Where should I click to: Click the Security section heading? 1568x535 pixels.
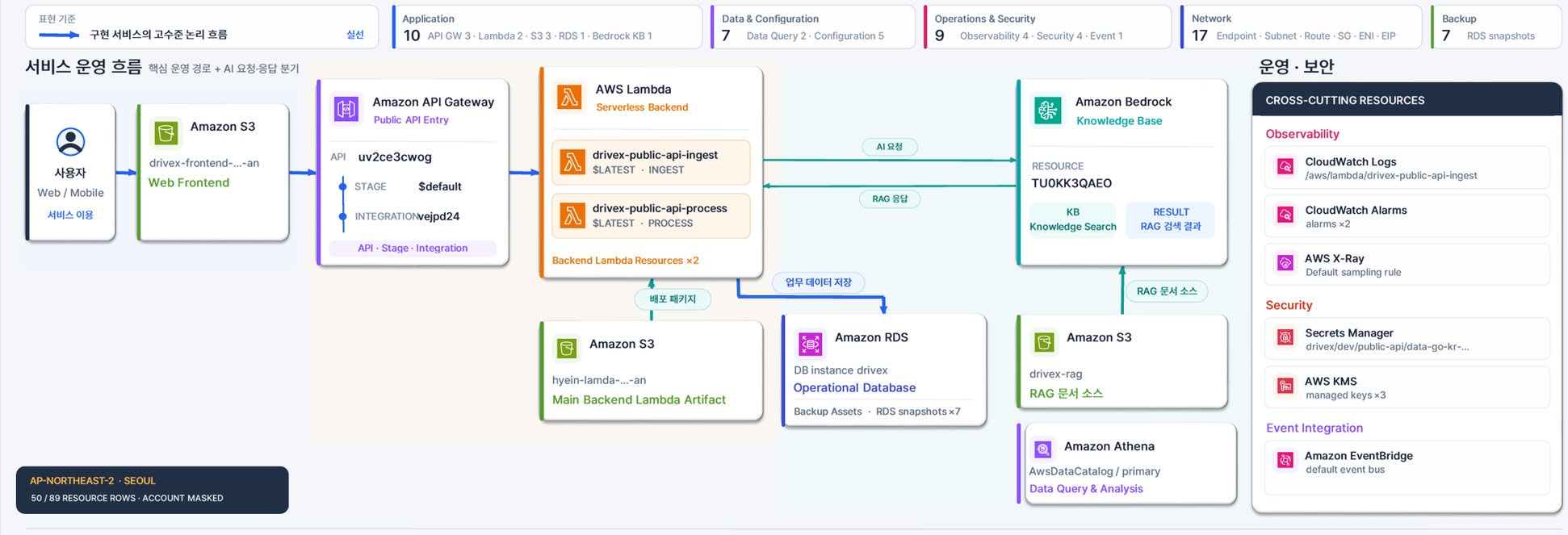(1289, 305)
